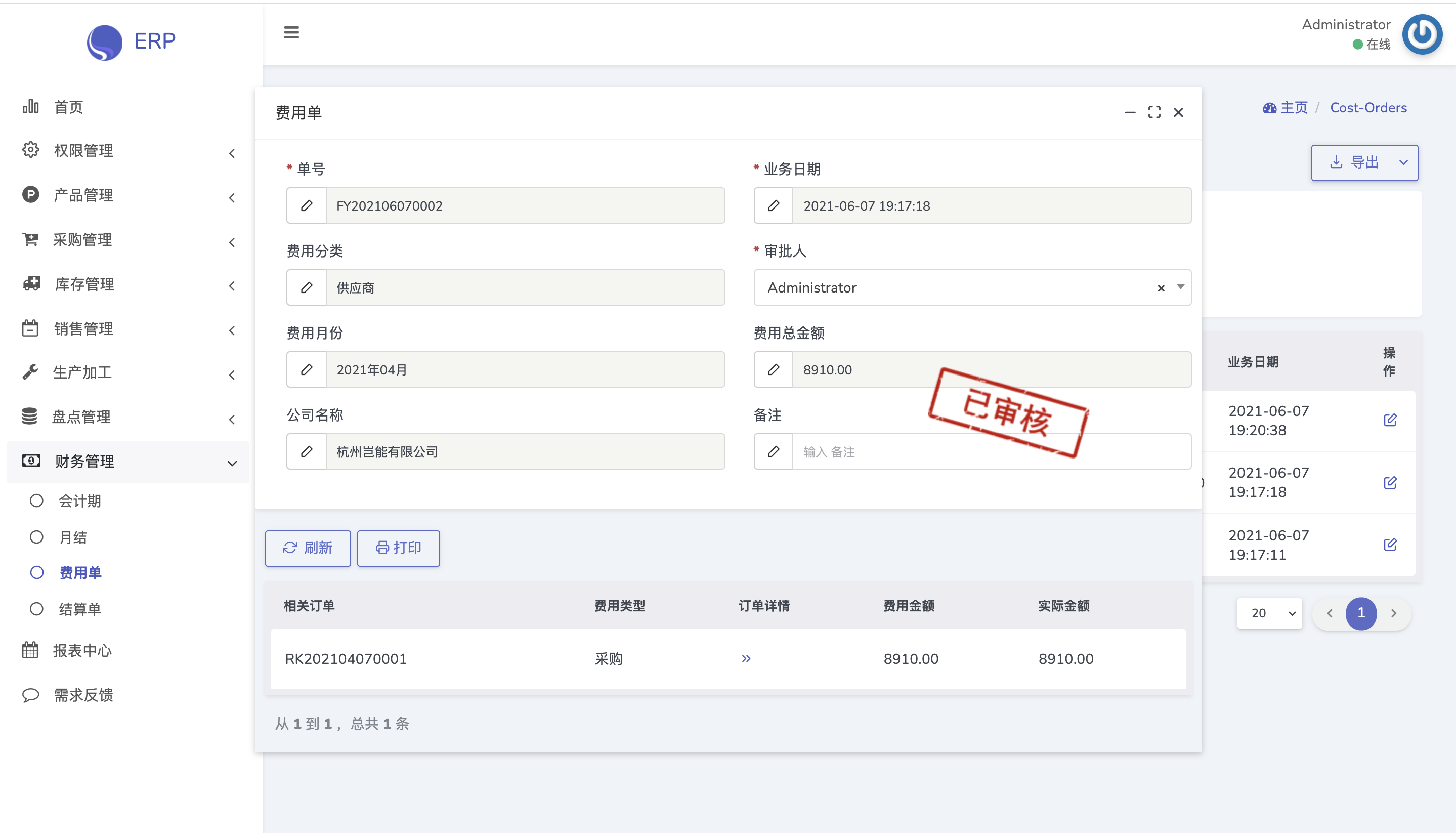The height and width of the screenshot is (833, 1456).
Task: Expand the 导出 export dropdown
Action: click(x=1403, y=162)
